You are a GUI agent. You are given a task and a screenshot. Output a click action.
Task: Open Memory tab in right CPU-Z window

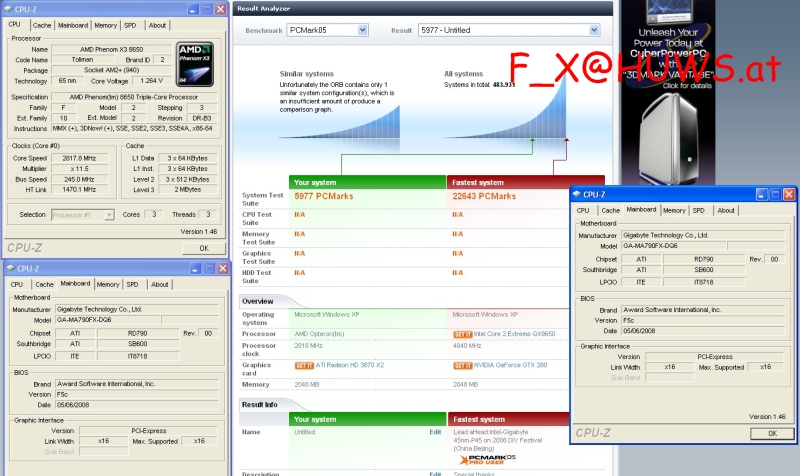[x=674, y=210]
